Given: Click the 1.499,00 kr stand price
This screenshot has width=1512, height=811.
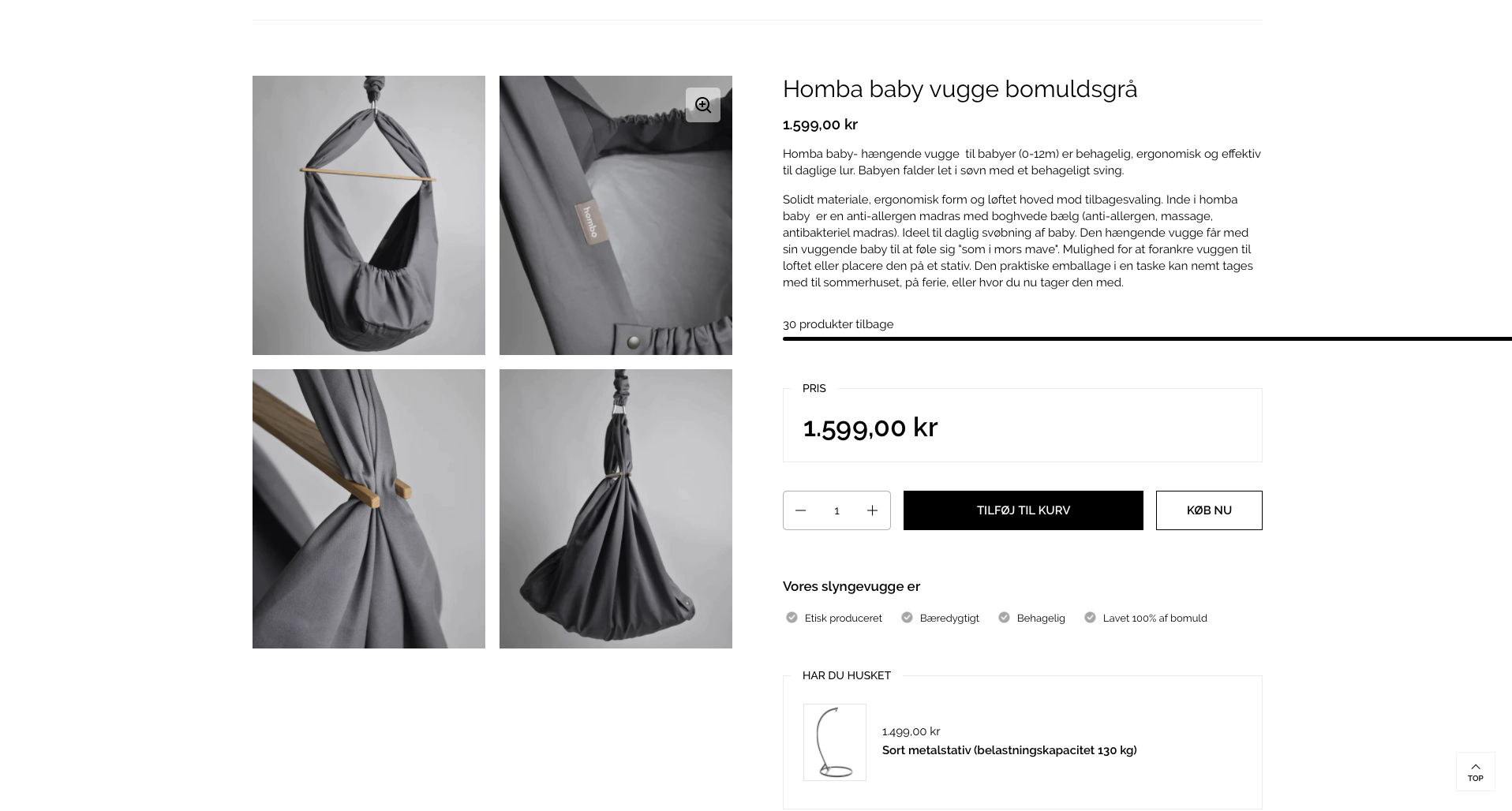Looking at the screenshot, I should [x=911, y=731].
